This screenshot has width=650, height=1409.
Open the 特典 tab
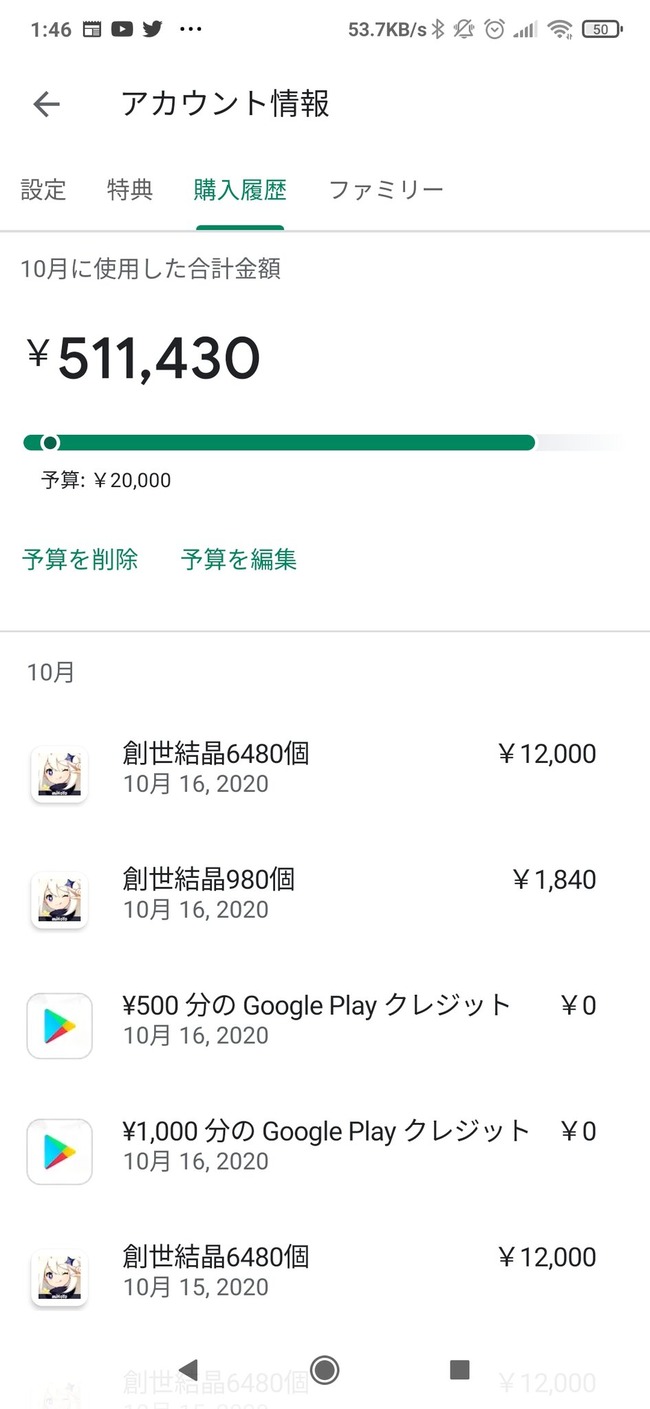pyautogui.click(x=130, y=189)
